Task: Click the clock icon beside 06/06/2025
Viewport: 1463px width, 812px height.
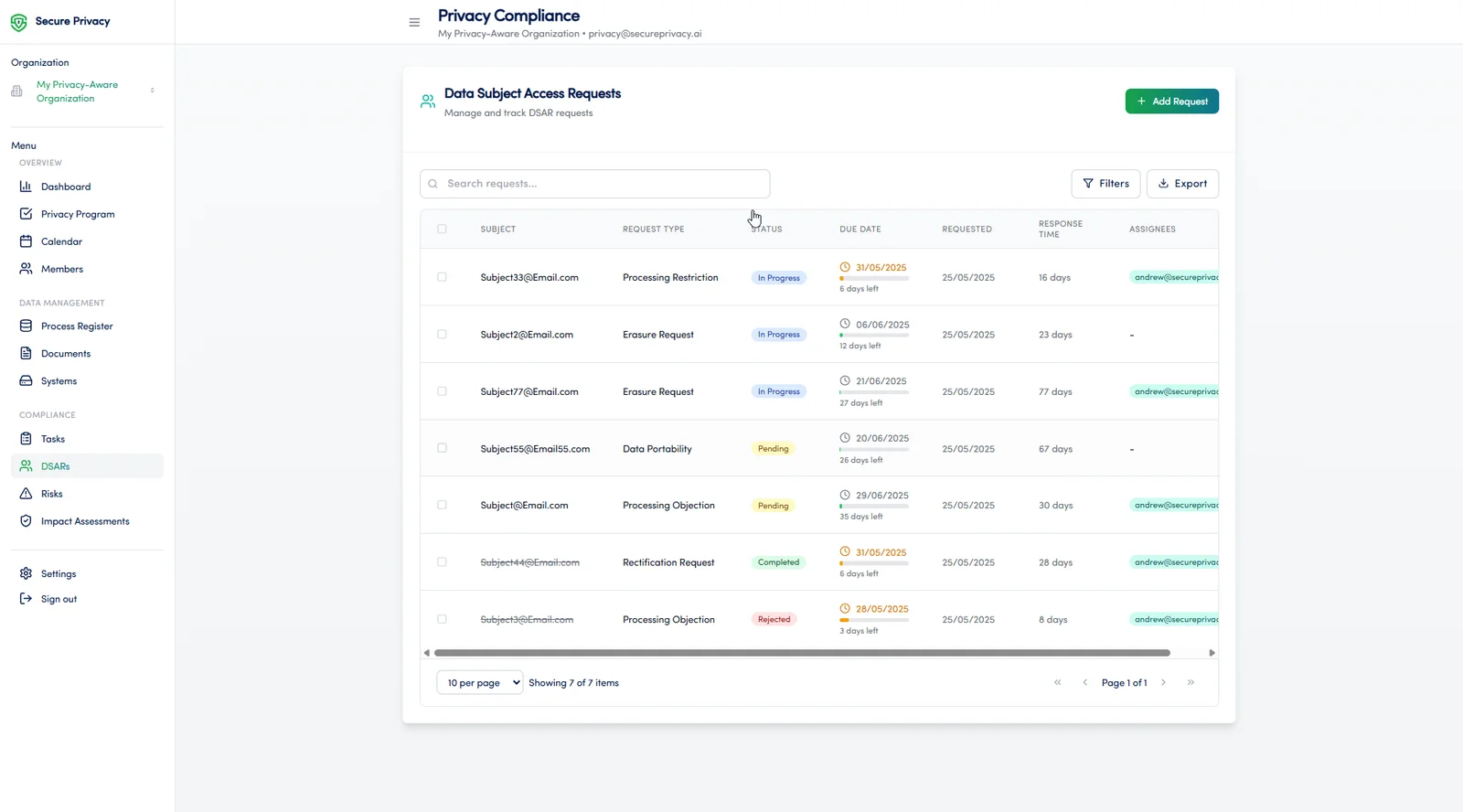Action: click(x=845, y=324)
